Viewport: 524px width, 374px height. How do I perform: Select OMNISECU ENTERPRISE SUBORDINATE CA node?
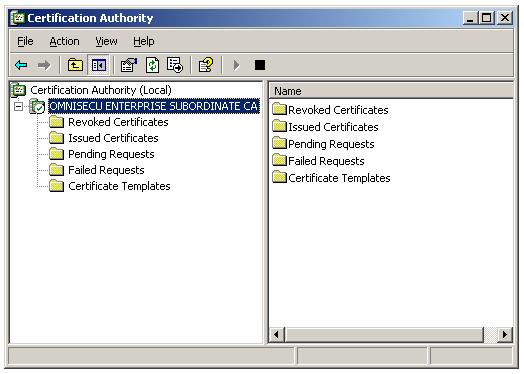[154, 106]
